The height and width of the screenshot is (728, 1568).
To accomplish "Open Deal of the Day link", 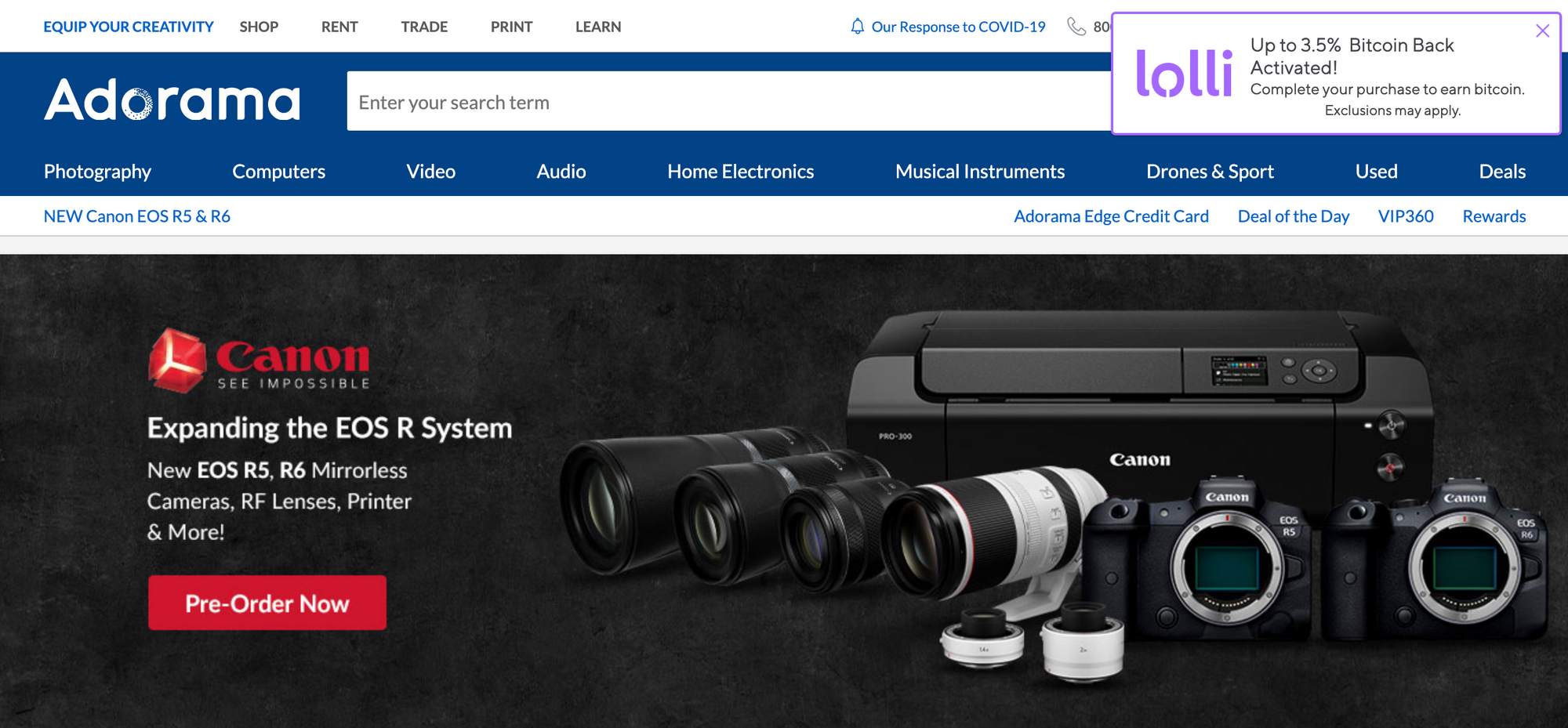I will click(1294, 216).
